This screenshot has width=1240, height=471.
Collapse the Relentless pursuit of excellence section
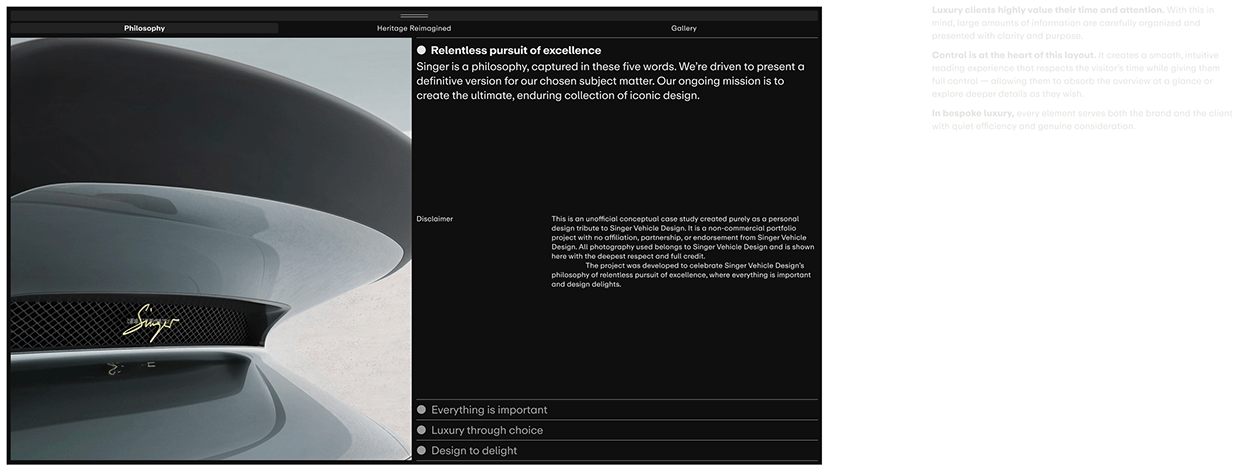[x=617, y=50]
